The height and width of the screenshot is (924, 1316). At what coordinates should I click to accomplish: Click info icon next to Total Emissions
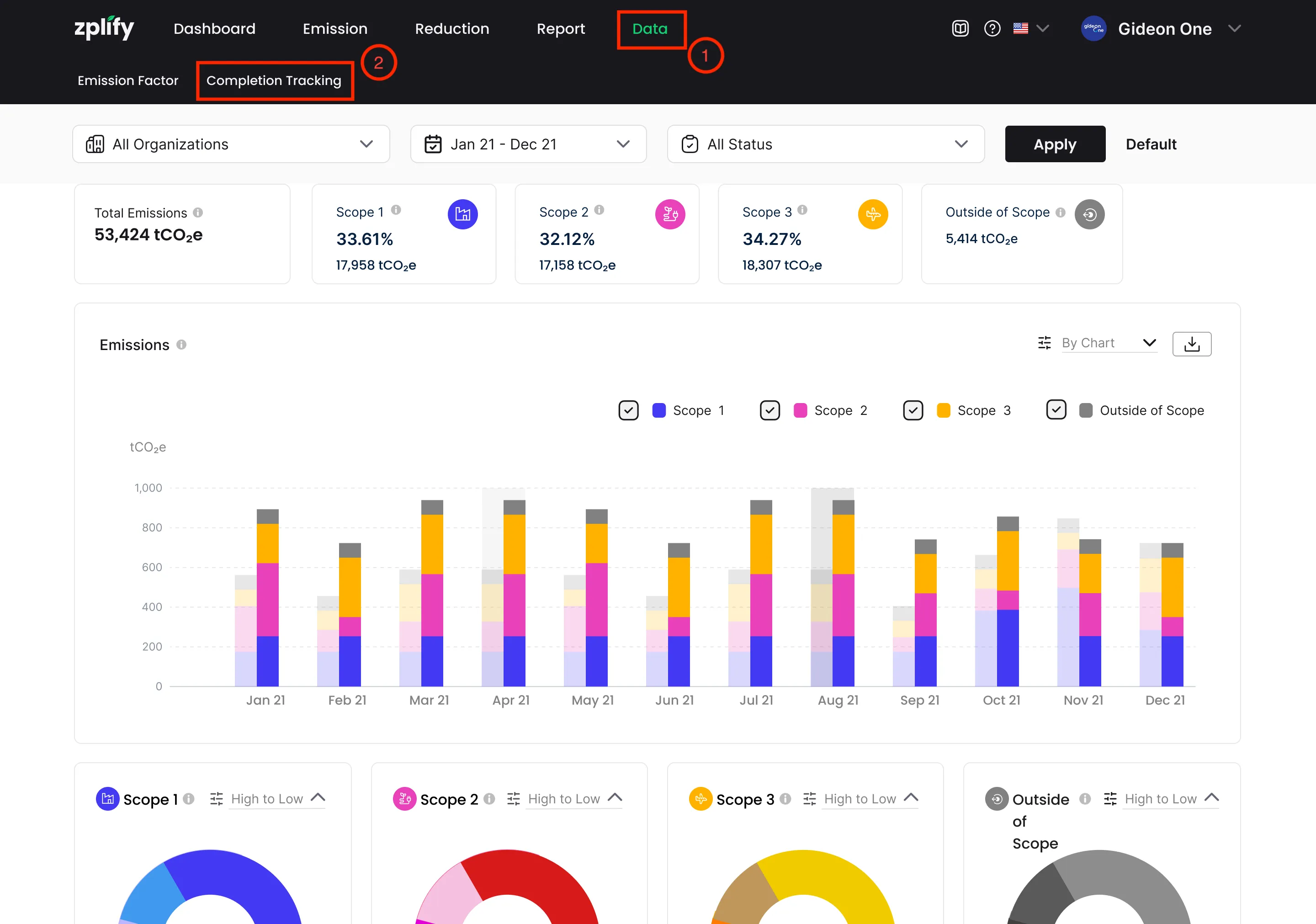click(198, 212)
